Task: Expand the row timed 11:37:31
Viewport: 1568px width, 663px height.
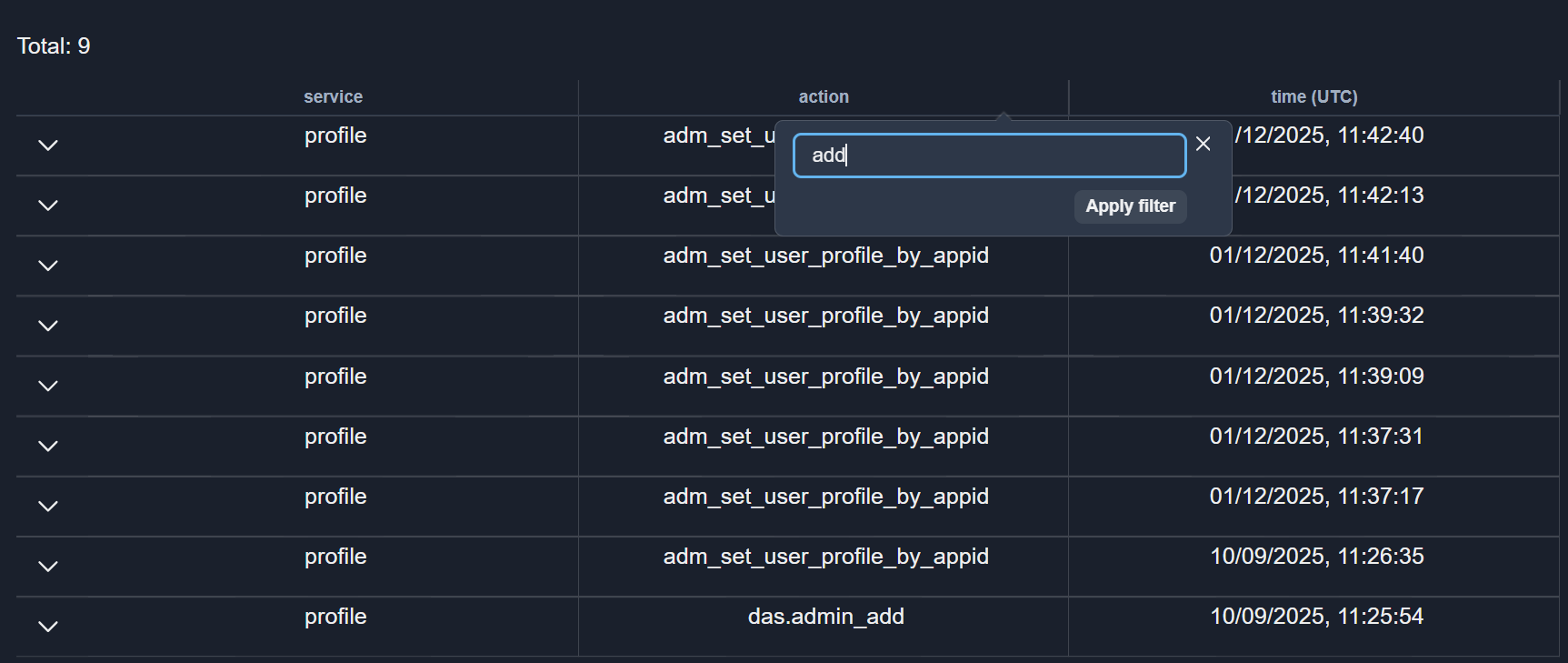Action: pyautogui.click(x=48, y=446)
